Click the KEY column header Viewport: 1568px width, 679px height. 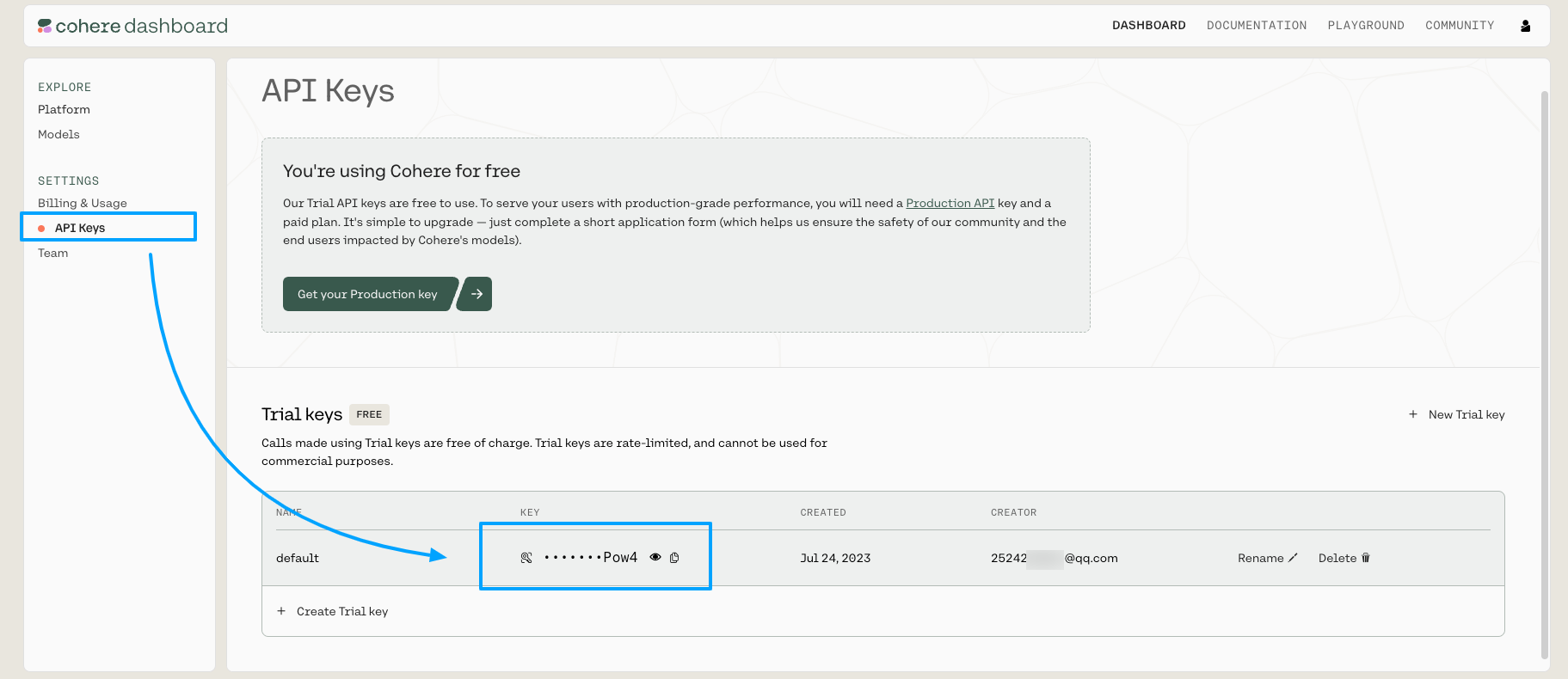530,512
